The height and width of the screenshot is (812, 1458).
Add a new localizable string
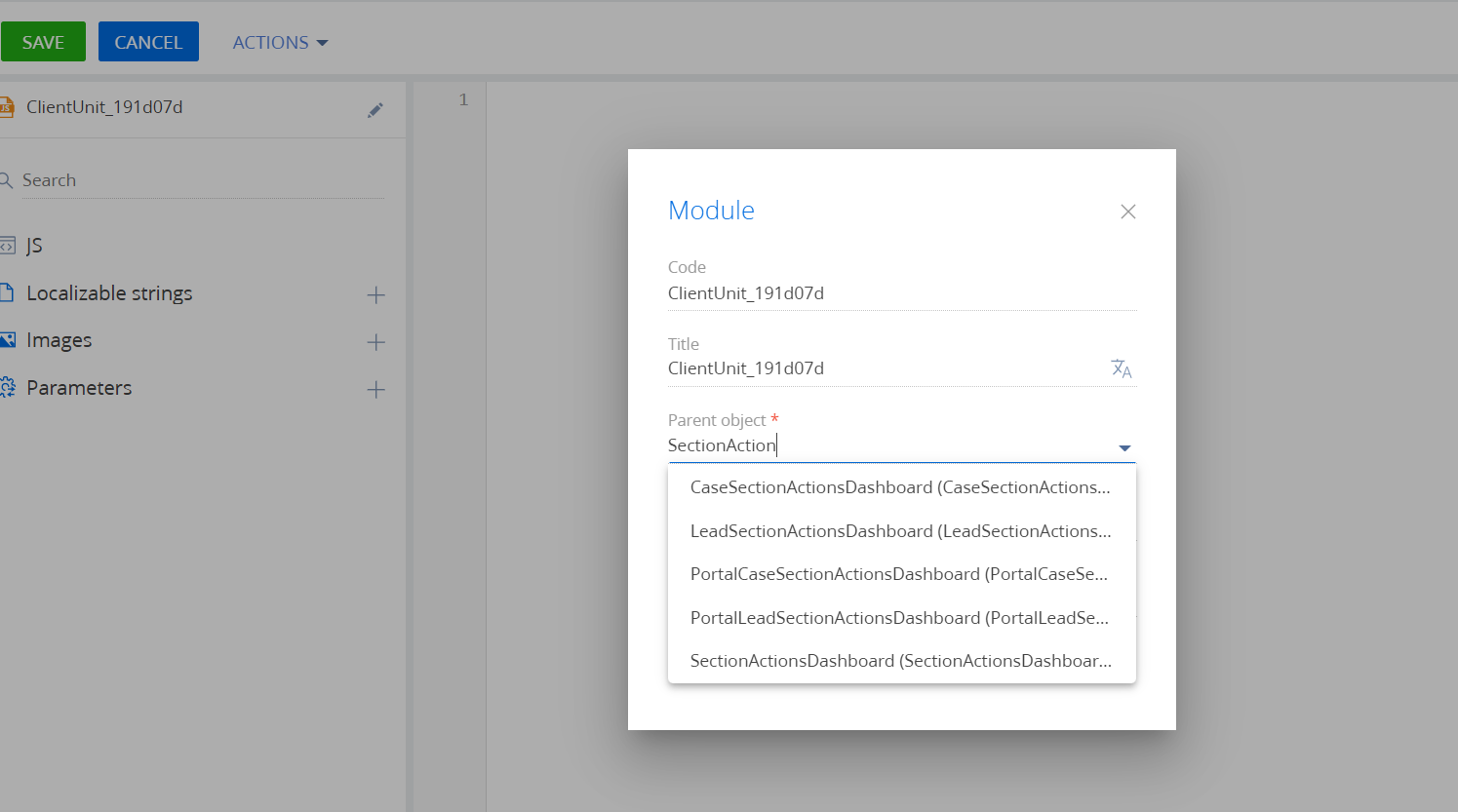click(375, 294)
